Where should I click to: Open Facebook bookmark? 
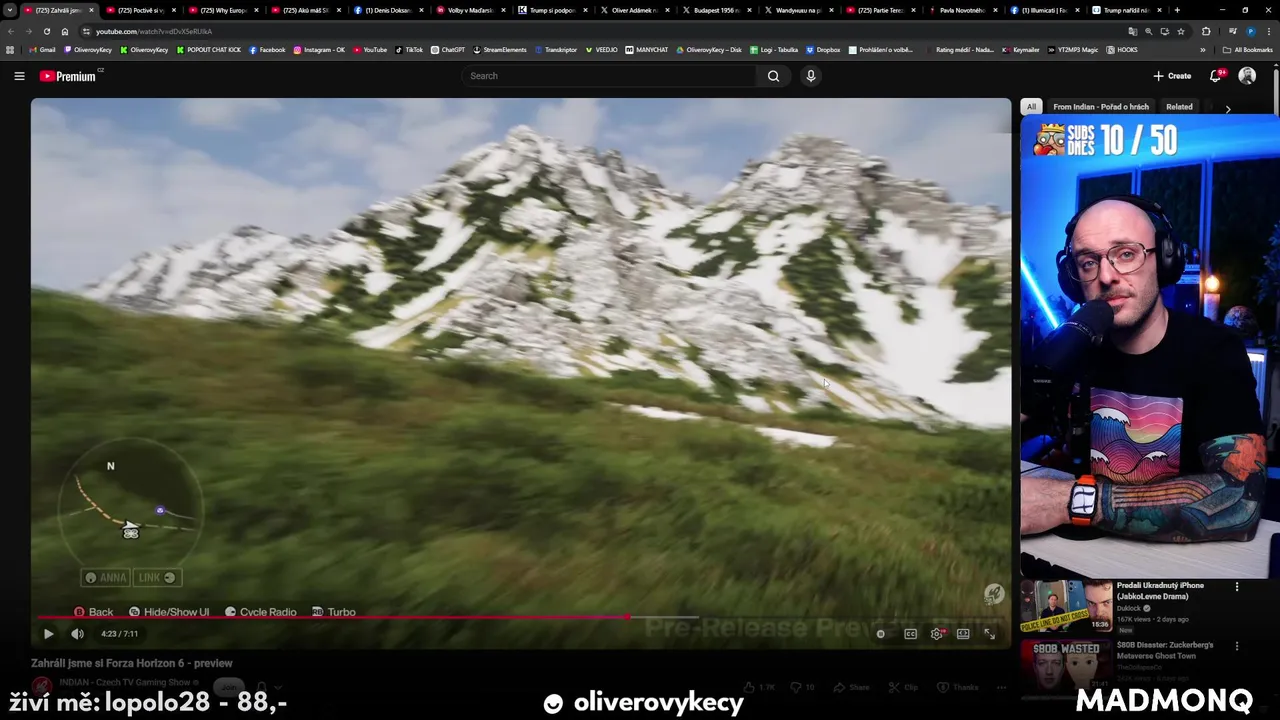(x=267, y=49)
